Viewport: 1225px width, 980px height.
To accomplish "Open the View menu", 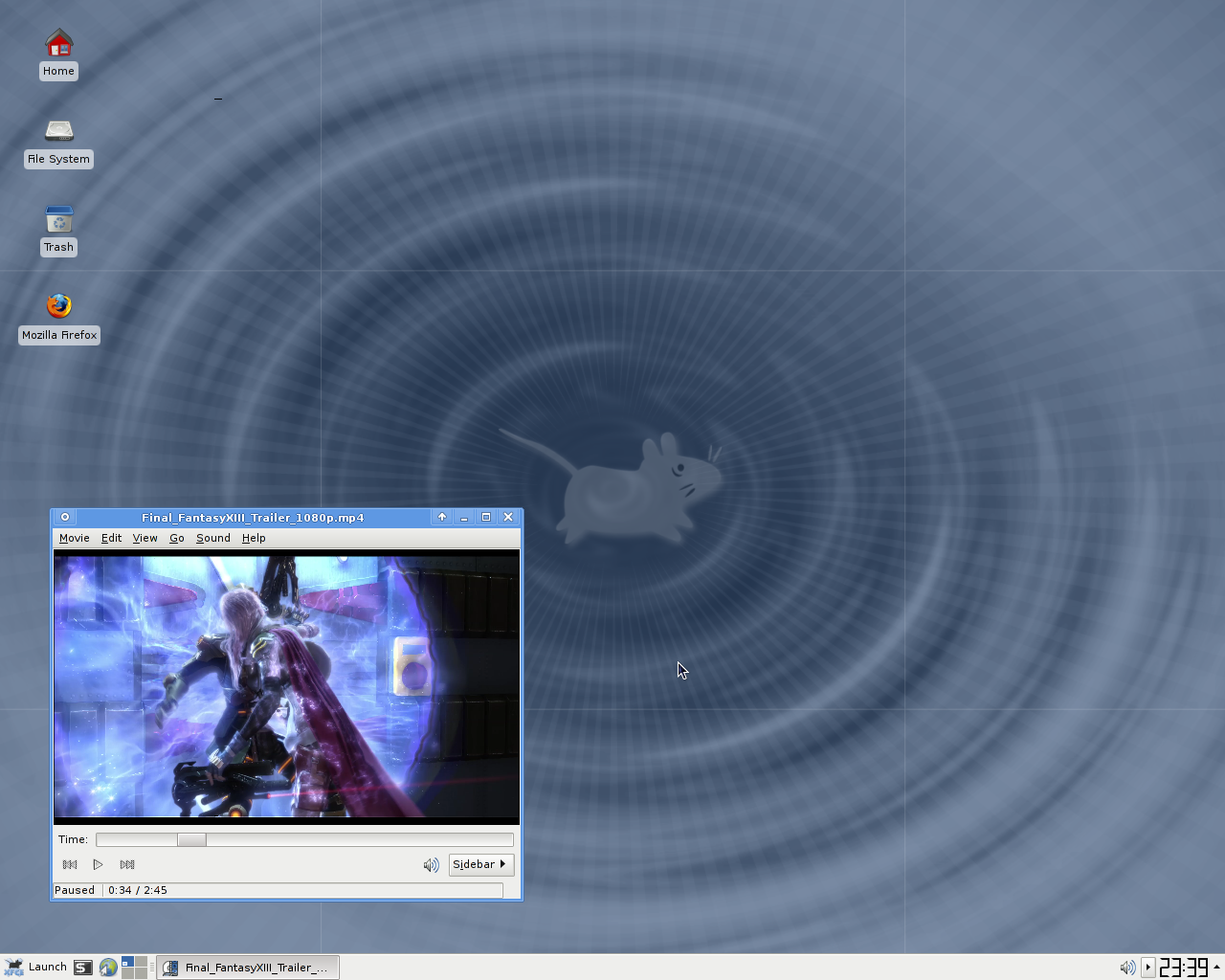I will pos(145,538).
